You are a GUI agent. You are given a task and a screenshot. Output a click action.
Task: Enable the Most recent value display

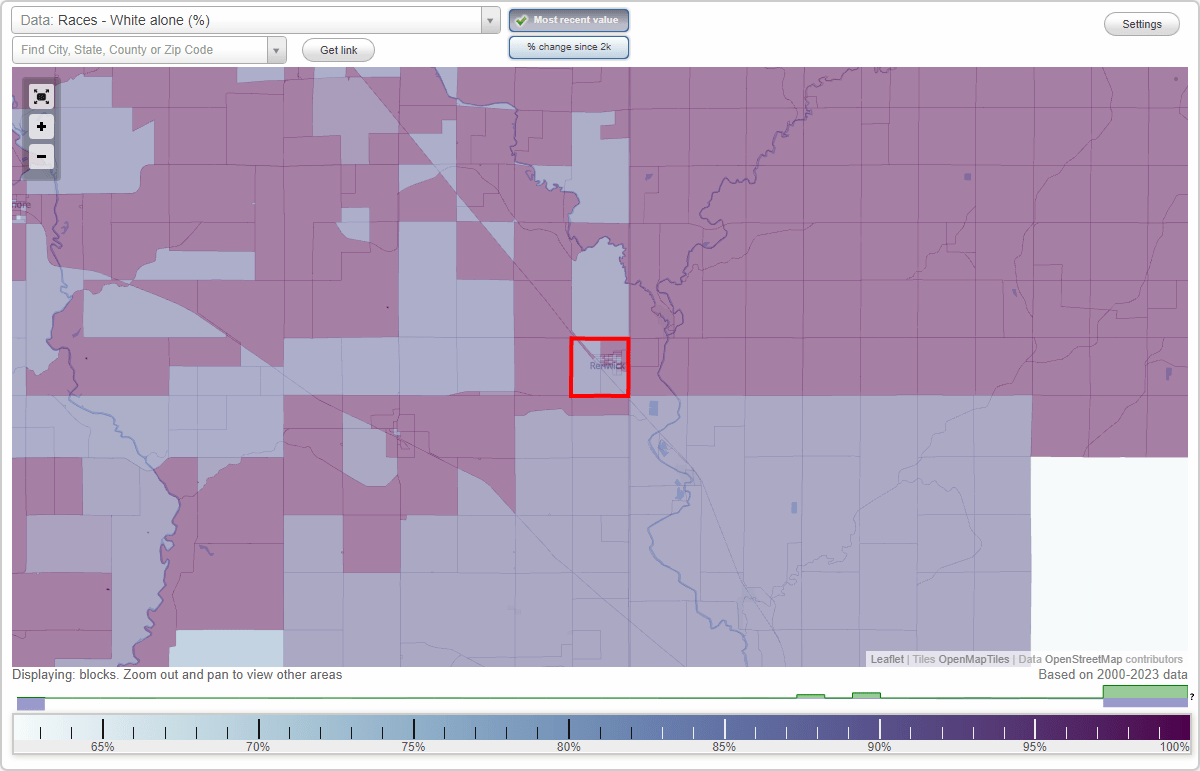click(x=568, y=19)
